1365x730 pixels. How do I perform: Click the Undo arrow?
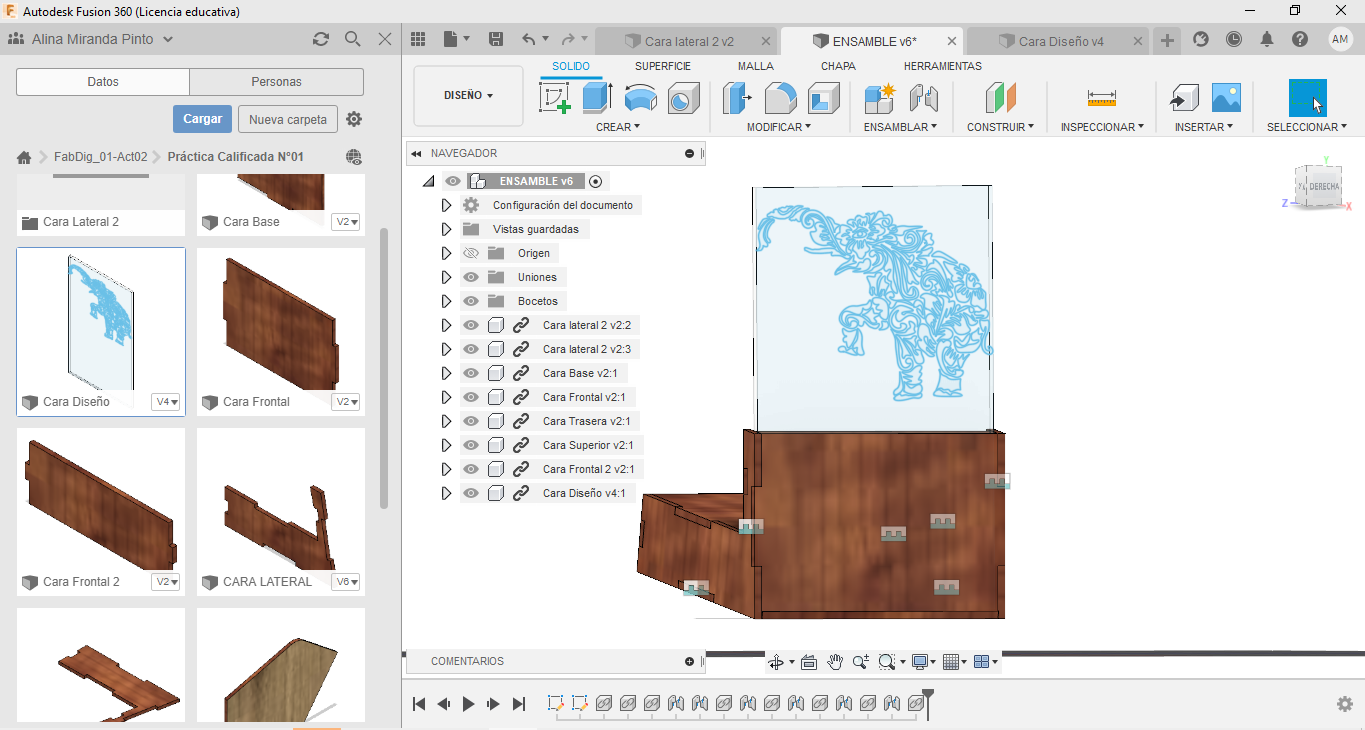point(529,39)
